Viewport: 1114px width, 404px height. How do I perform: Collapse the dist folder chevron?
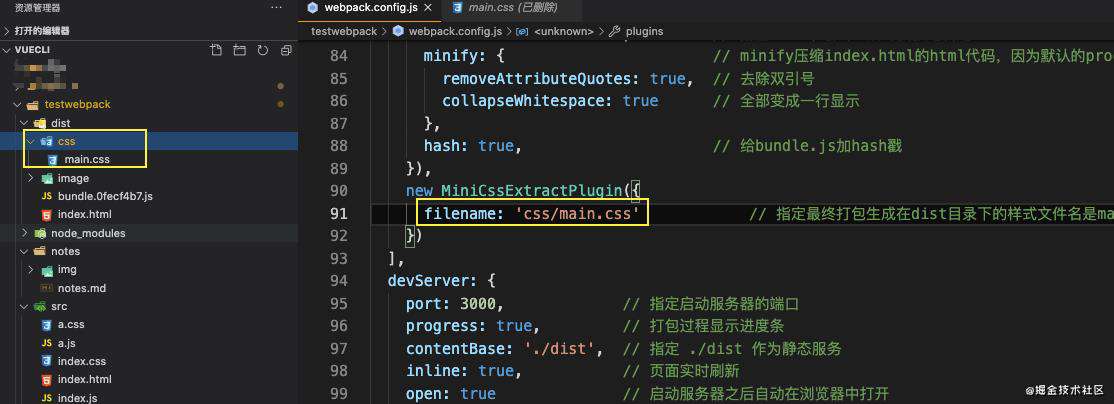(x=23, y=123)
